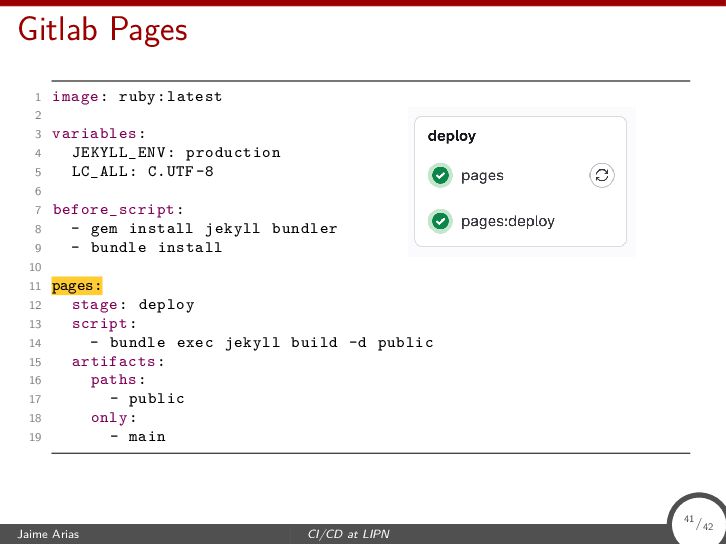The height and width of the screenshot is (544, 726).
Task: Click the script: keyword
Action: coord(104,324)
